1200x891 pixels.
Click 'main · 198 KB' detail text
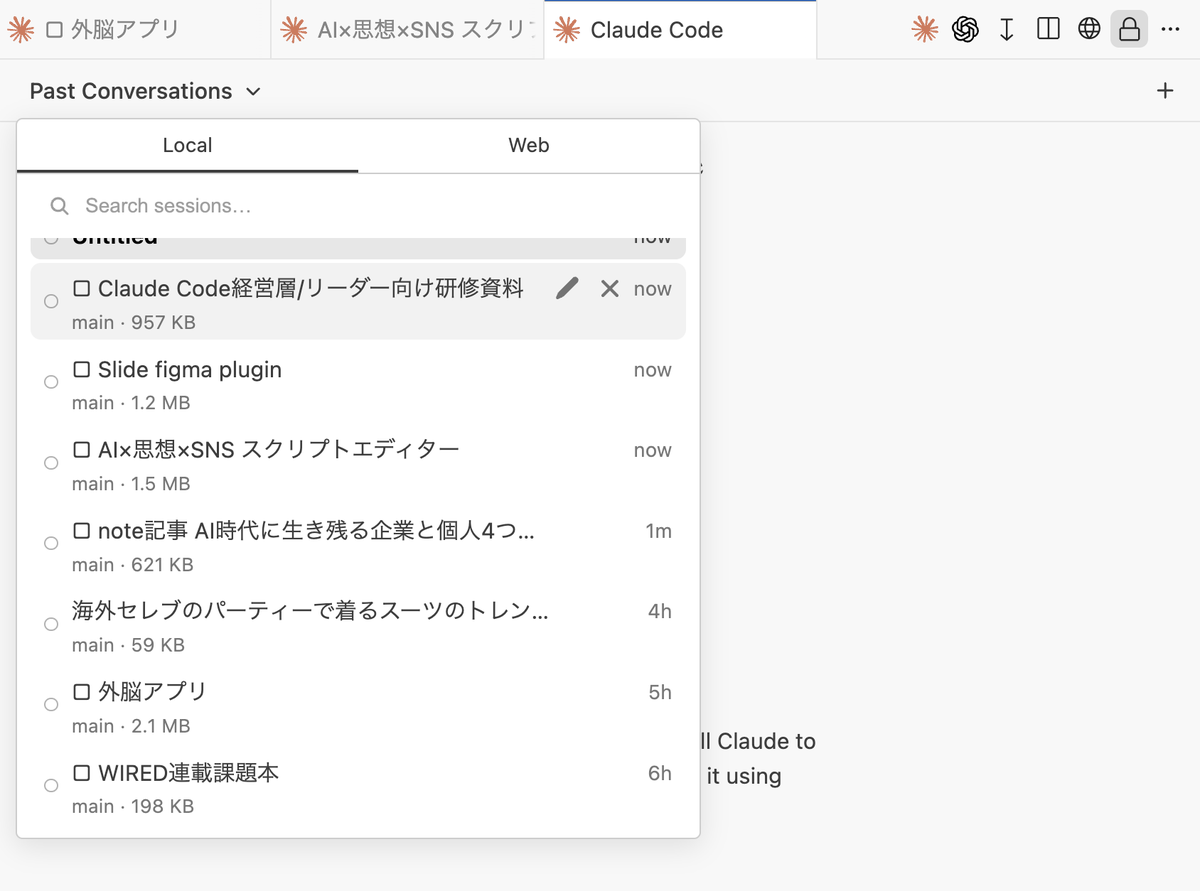tap(133, 806)
